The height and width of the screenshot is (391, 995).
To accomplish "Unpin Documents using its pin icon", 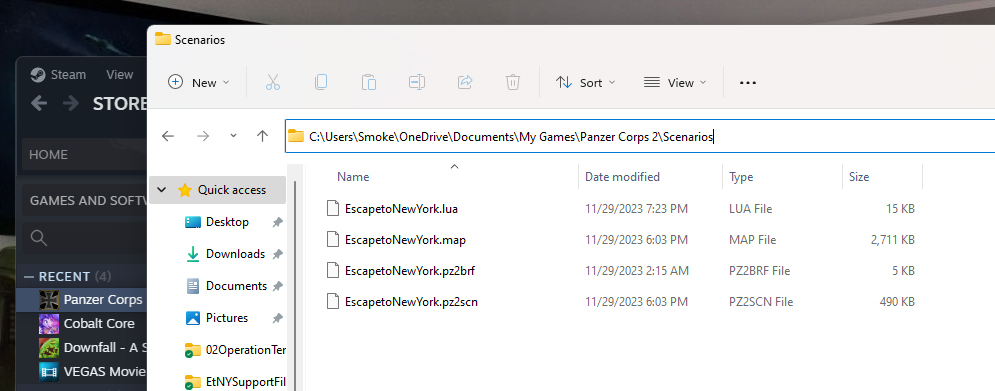I will [x=277, y=286].
